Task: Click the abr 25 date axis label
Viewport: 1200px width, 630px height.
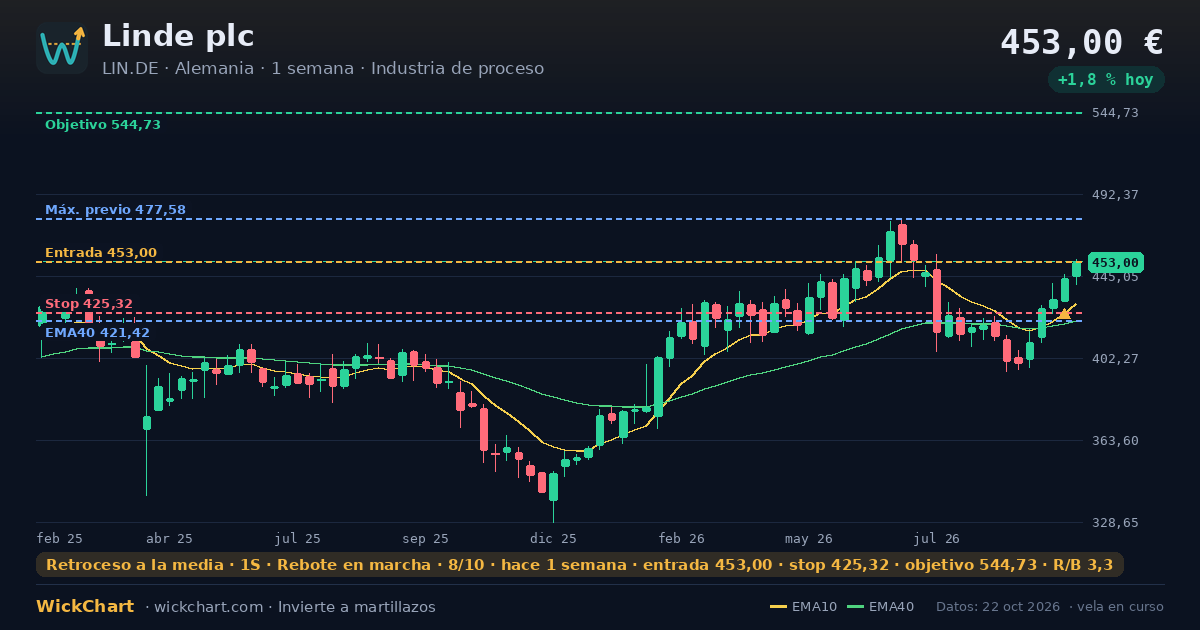Action: 169,538
